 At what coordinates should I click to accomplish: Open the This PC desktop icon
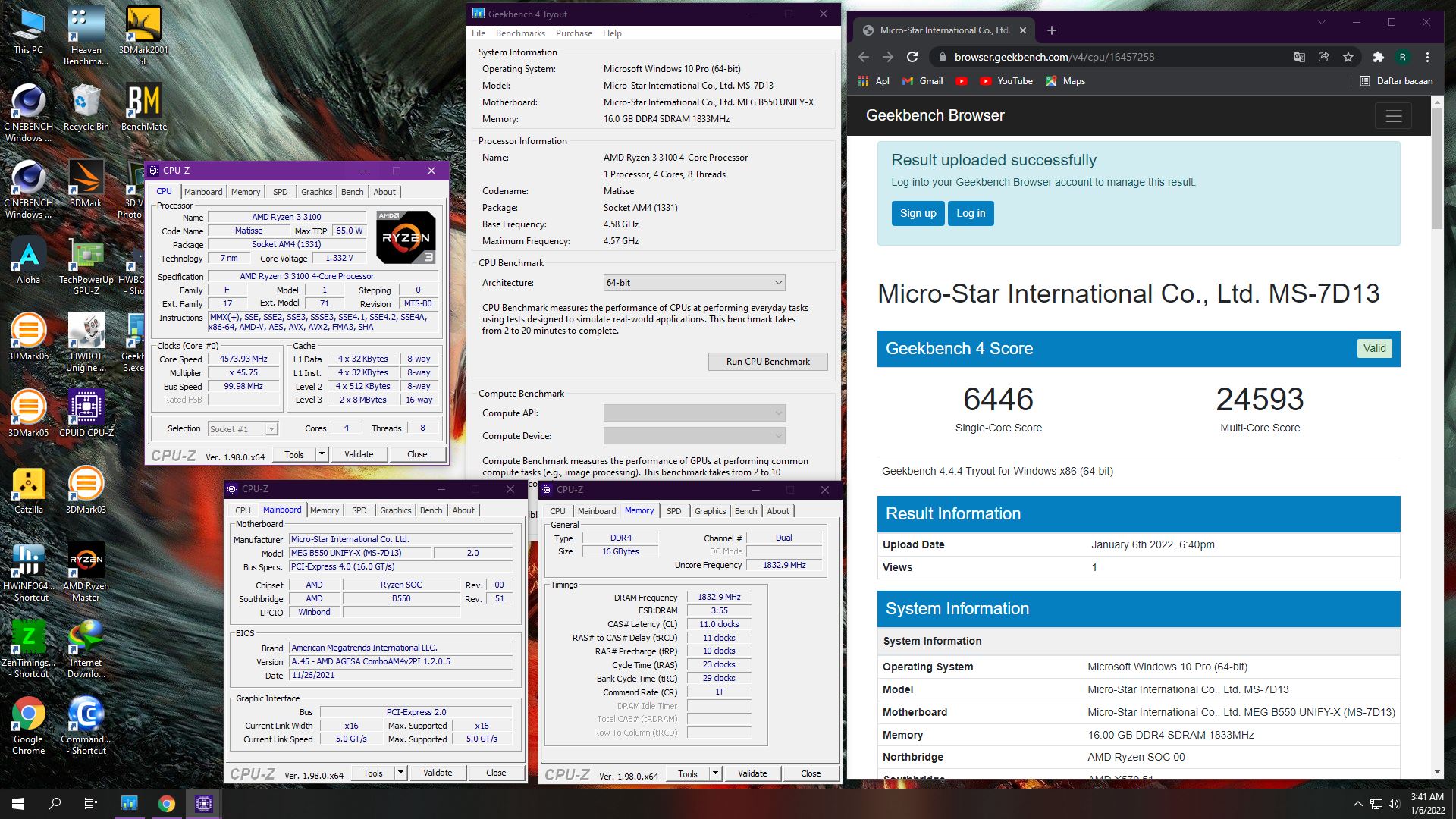point(29,32)
